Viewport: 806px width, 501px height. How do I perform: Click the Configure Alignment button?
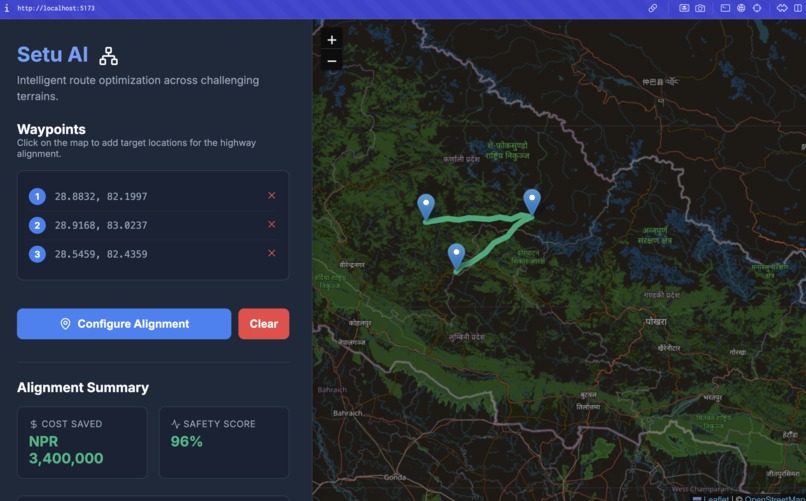coord(124,324)
